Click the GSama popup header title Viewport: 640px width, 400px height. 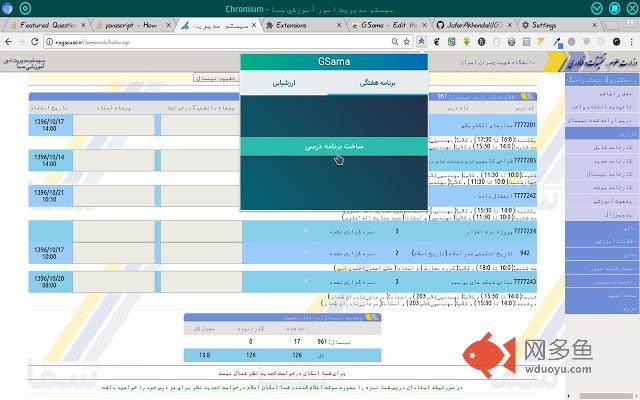click(x=334, y=62)
